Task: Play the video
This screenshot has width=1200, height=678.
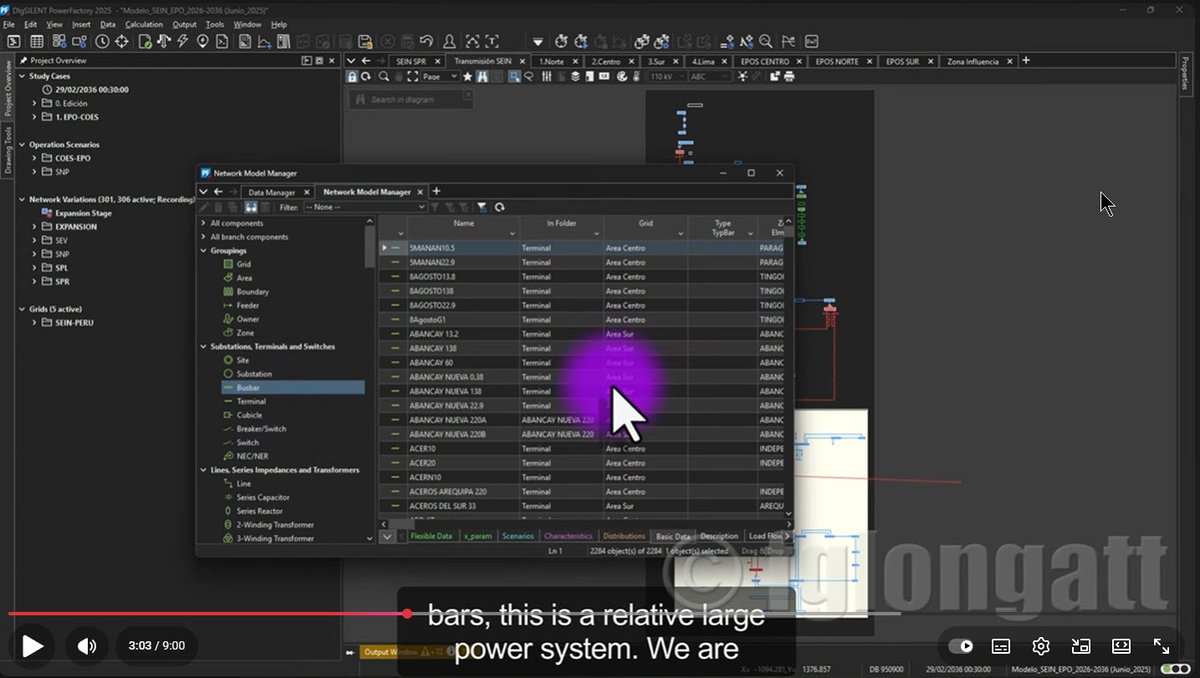Action: (32, 646)
